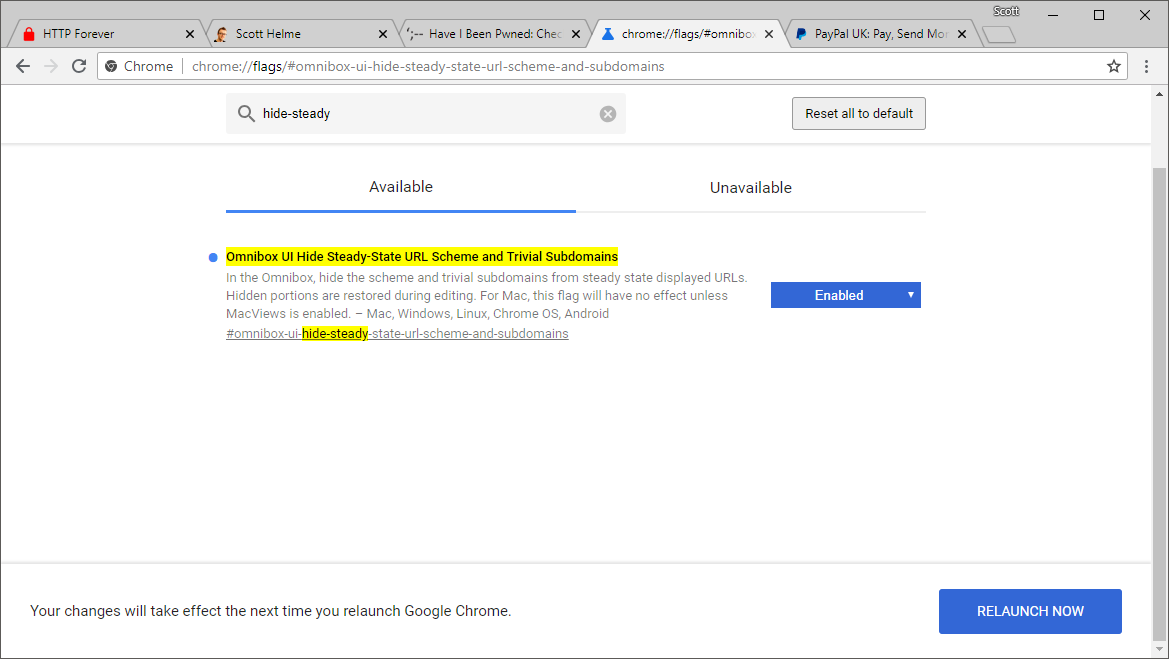This screenshot has width=1169, height=659.
Task: Switch to the Scott Helme tab
Action: [290, 34]
